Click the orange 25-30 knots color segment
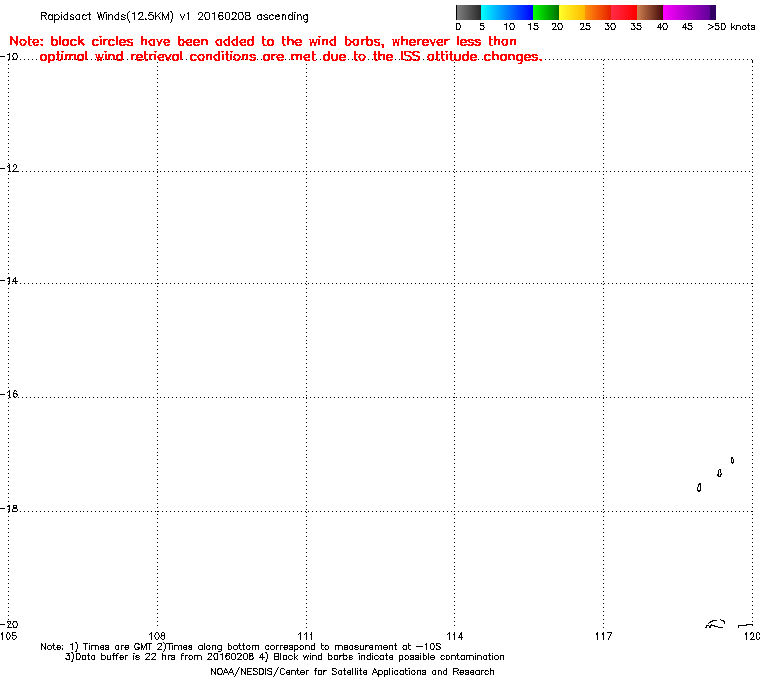This screenshot has height=688, width=760. pos(598,12)
